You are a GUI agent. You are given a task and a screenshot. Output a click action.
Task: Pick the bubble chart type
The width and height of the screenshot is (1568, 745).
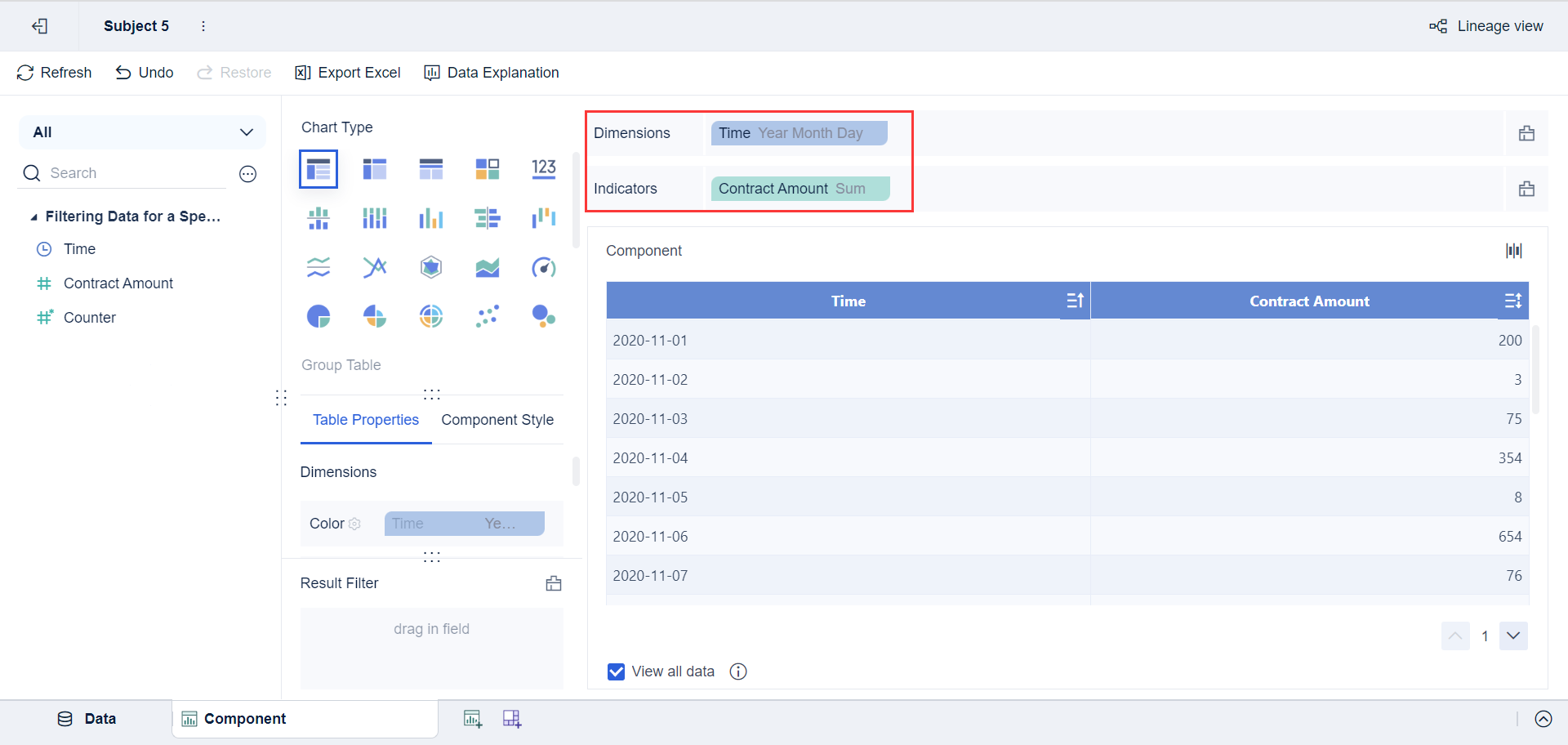click(x=544, y=316)
